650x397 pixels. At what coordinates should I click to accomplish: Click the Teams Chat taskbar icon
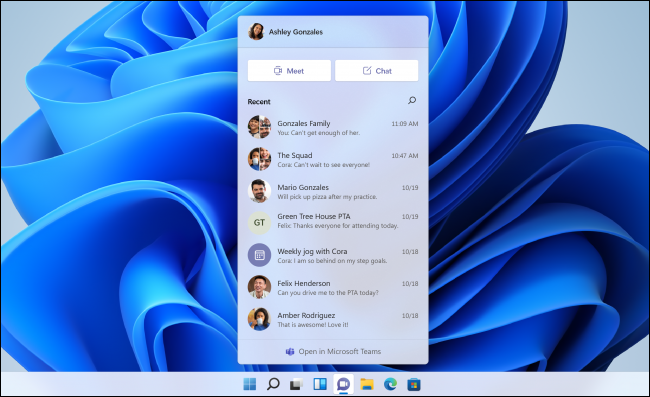click(343, 384)
